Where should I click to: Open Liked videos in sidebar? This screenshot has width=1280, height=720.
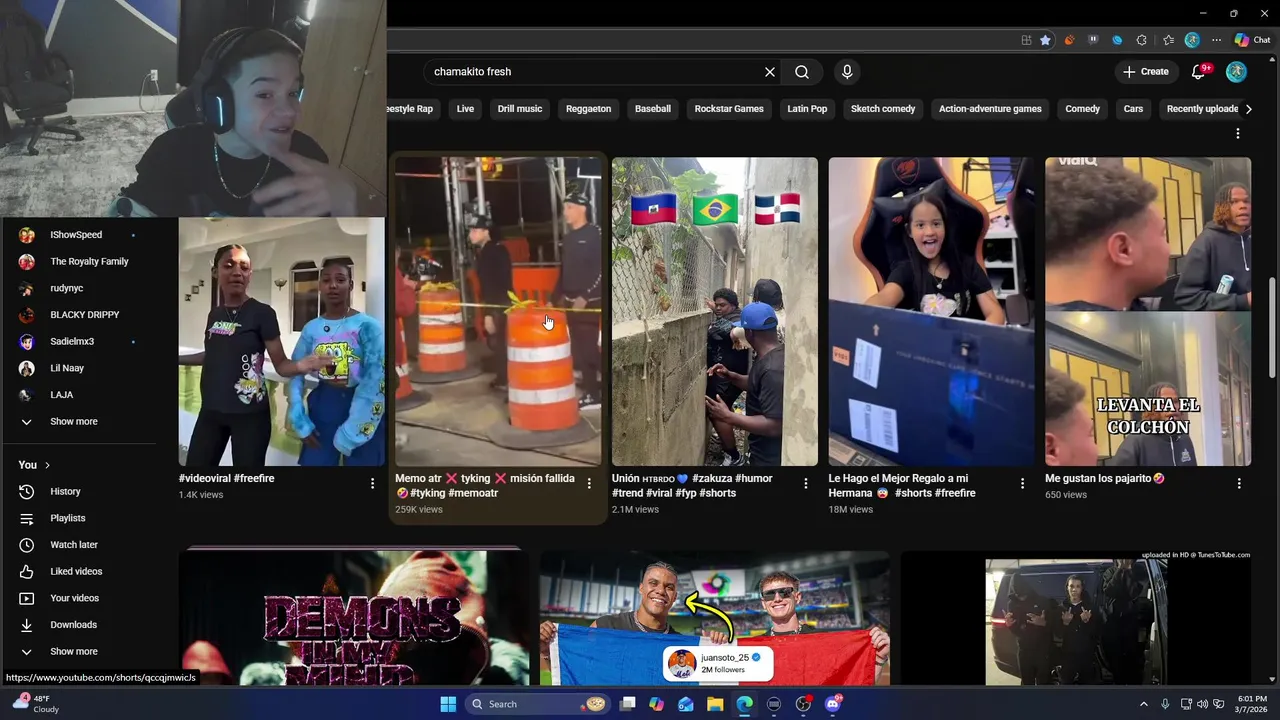click(78, 571)
